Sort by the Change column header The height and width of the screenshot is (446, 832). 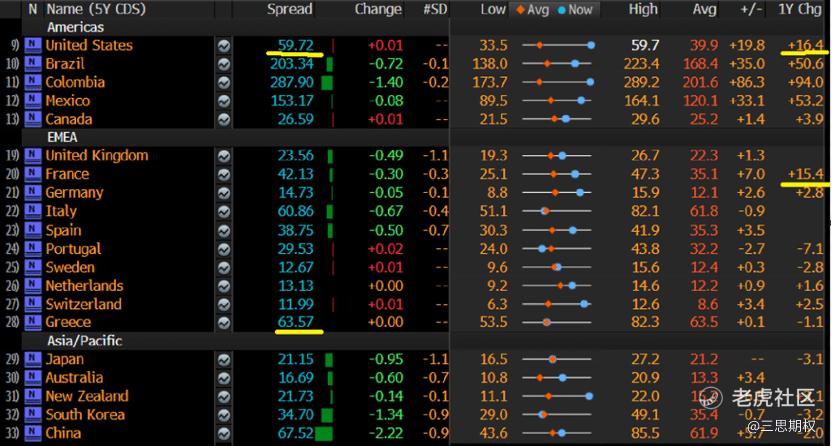click(x=378, y=9)
